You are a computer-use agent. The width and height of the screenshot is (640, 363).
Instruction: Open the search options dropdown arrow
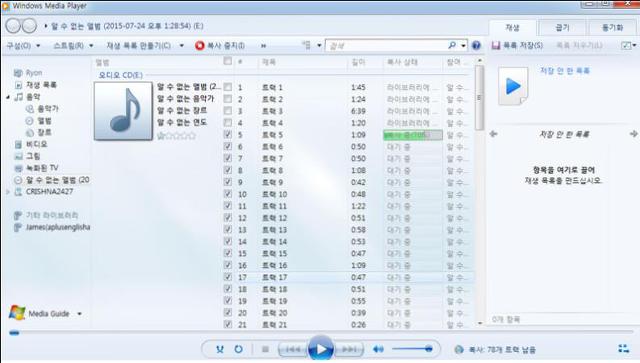click(463, 45)
